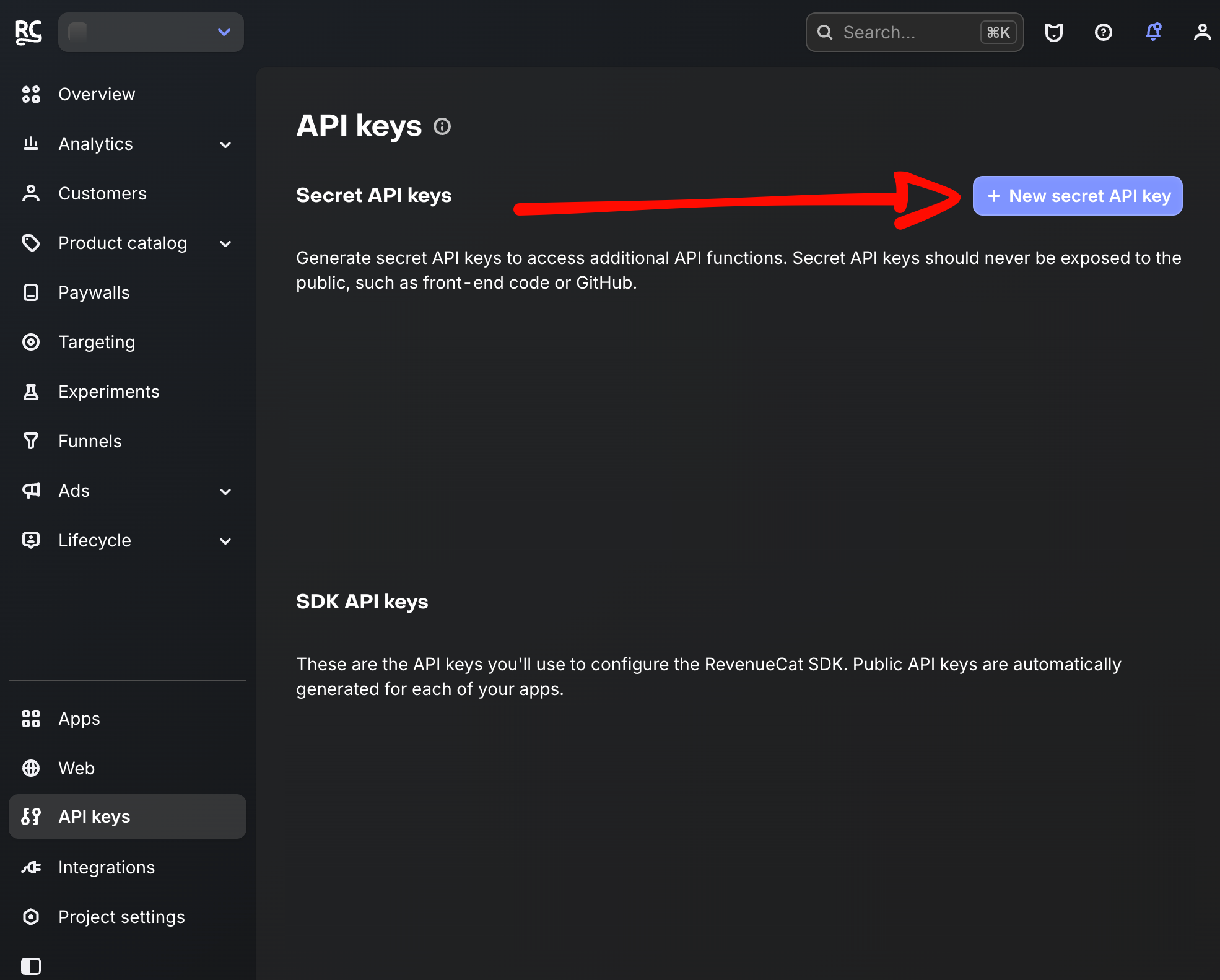Toggle the sidebar collapse icon
This screenshot has width=1220, height=980.
[31, 966]
